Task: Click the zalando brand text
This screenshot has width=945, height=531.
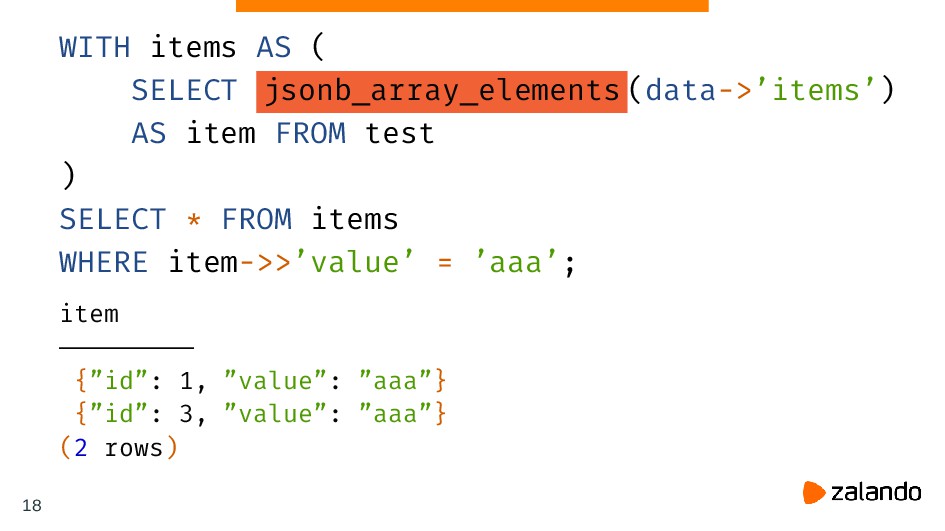Action: (x=876, y=492)
